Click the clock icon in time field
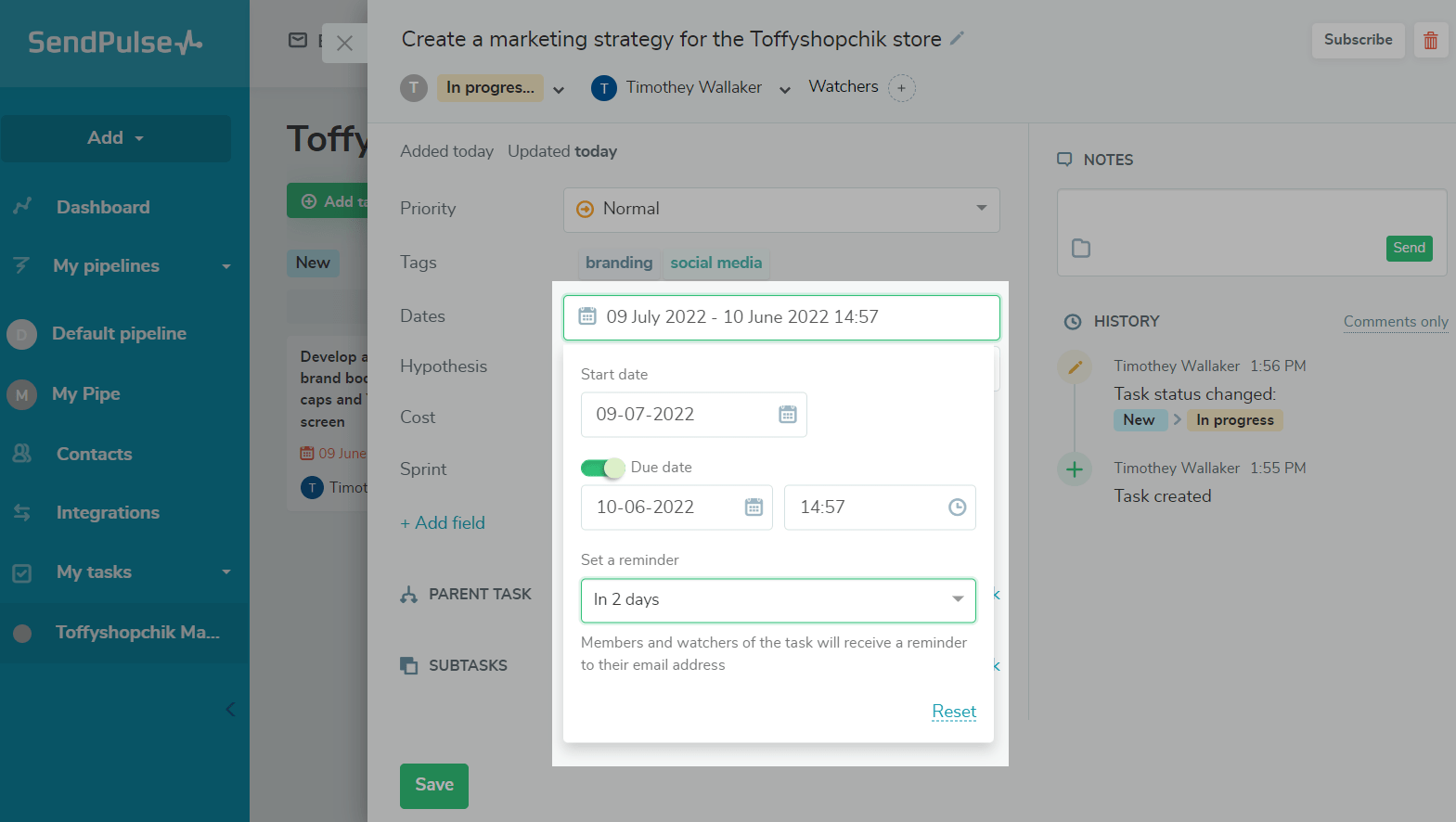The image size is (1456, 822). click(957, 507)
